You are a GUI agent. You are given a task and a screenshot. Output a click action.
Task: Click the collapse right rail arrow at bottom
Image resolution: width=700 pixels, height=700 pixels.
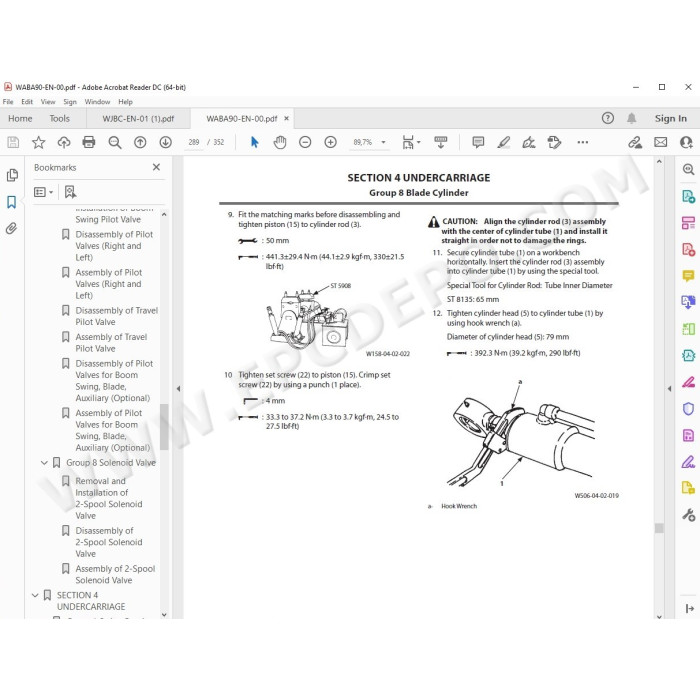coord(689,608)
